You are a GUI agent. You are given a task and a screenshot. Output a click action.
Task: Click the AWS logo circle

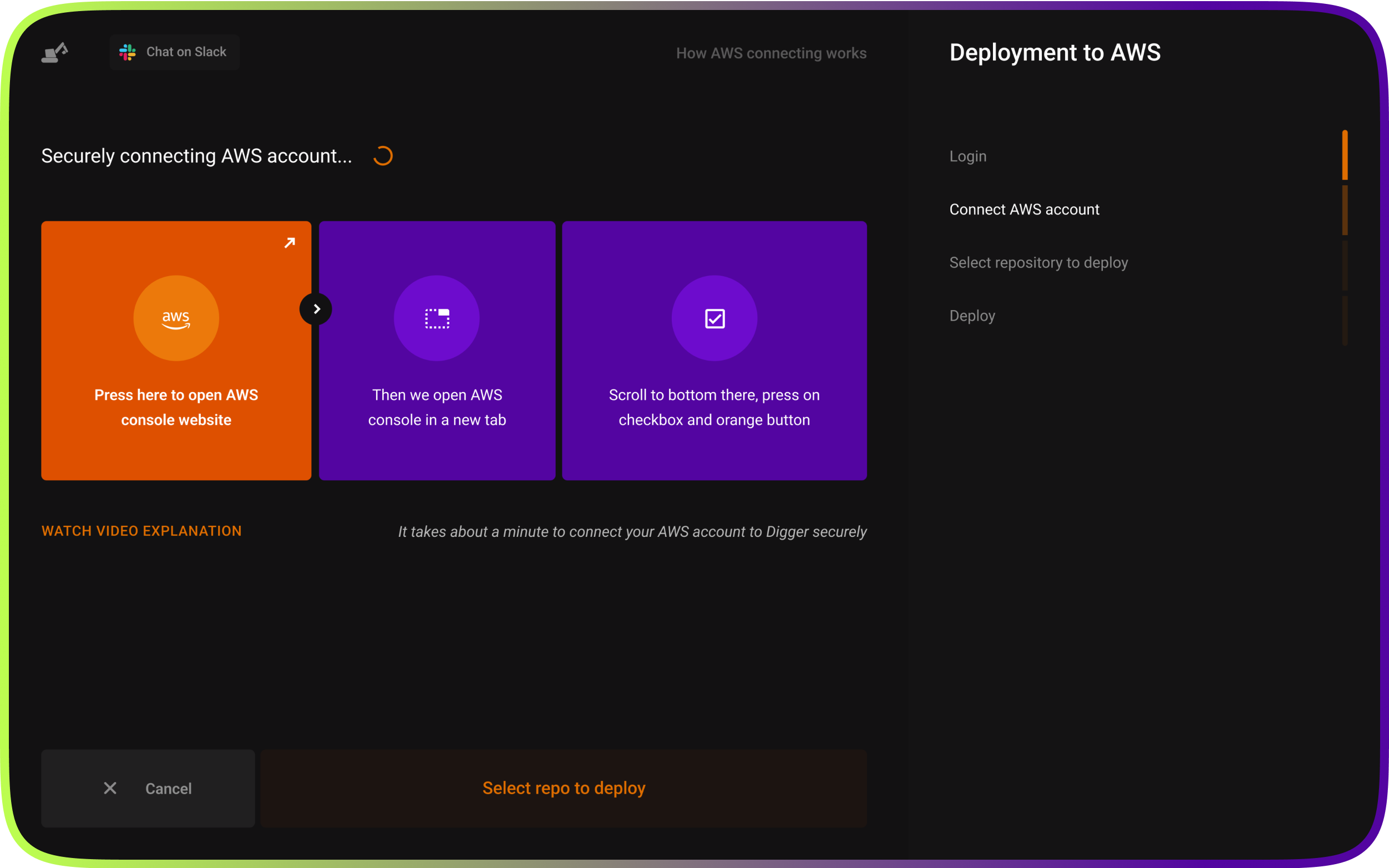click(176, 318)
